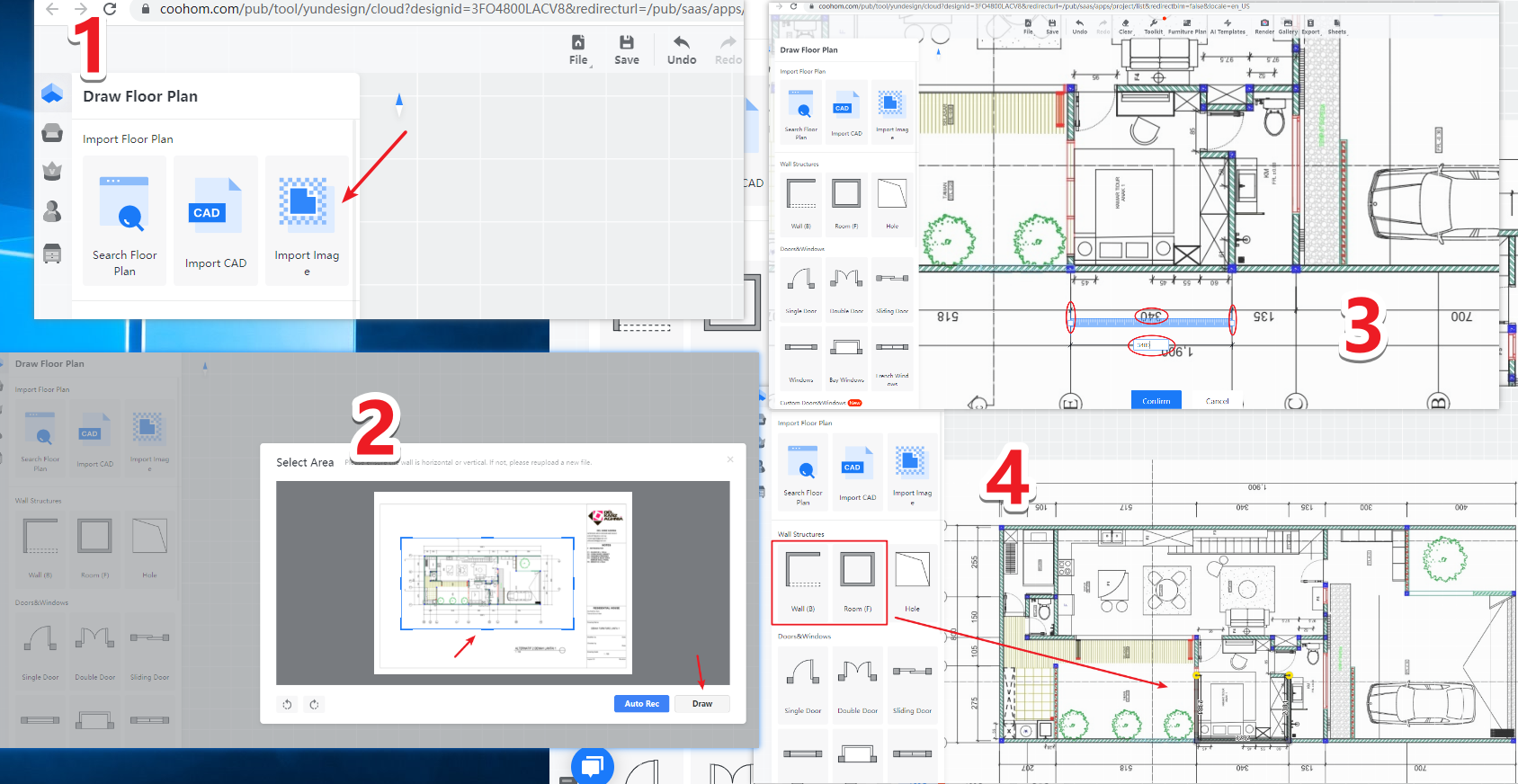Viewport: 1518px width, 784px height.
Task: Open Search Floor Plan in step 1 panel
Action: click(125, 221)
